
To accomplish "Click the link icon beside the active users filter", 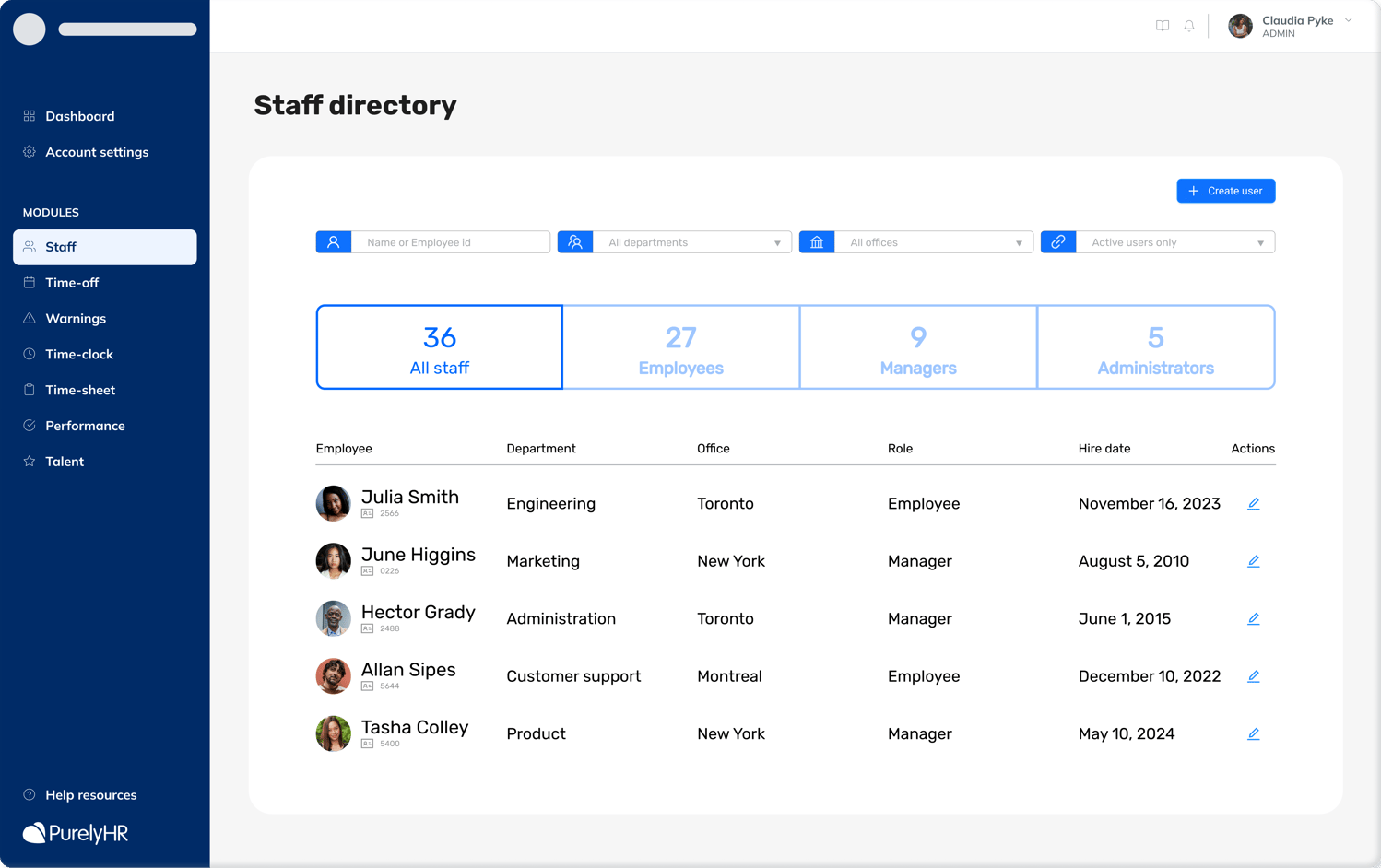I will pyautogui.click(x=1058, y=242).
